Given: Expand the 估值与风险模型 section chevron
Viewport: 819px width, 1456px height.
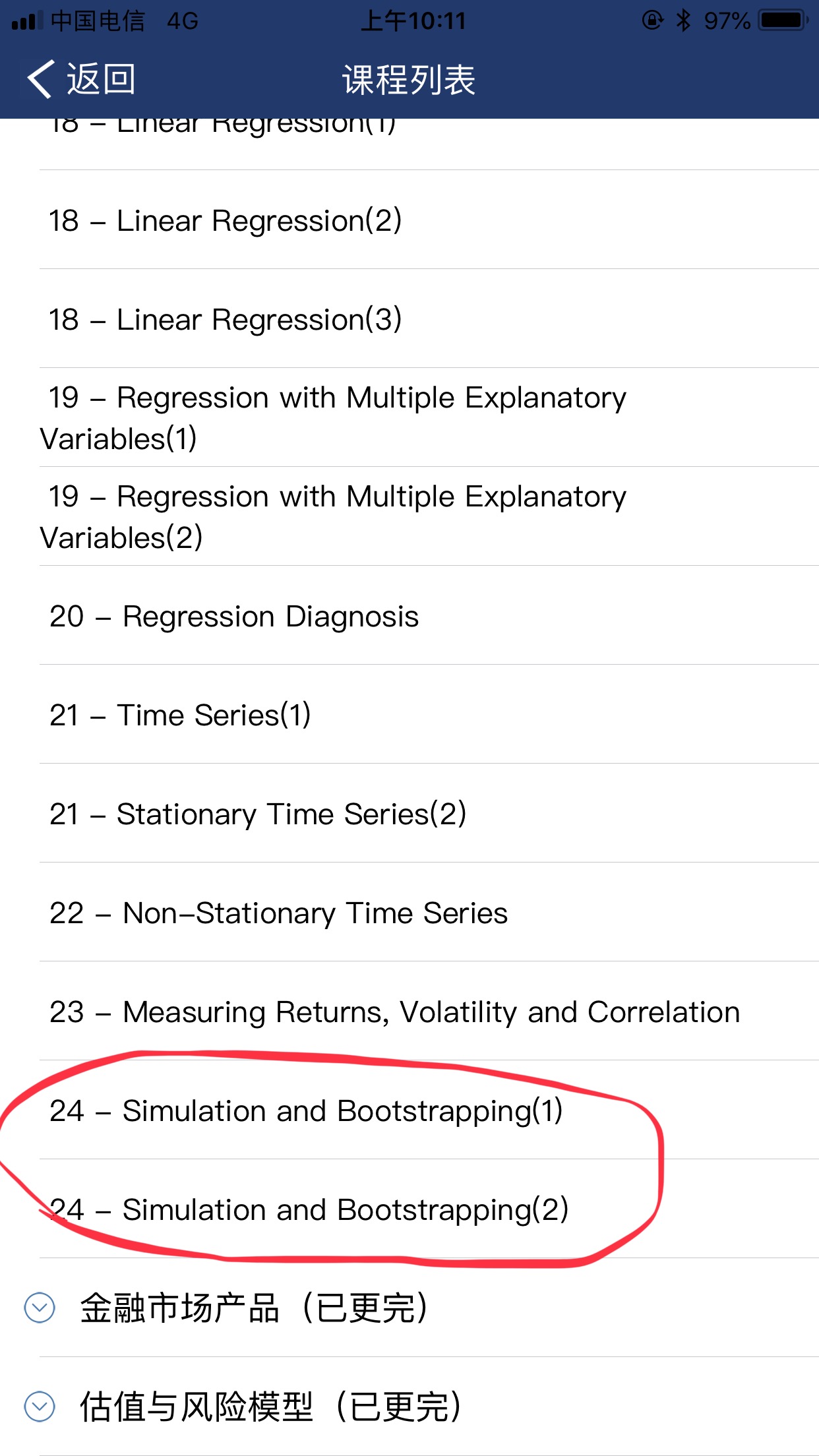Looking at the screenshot, I should point(40,1407).
